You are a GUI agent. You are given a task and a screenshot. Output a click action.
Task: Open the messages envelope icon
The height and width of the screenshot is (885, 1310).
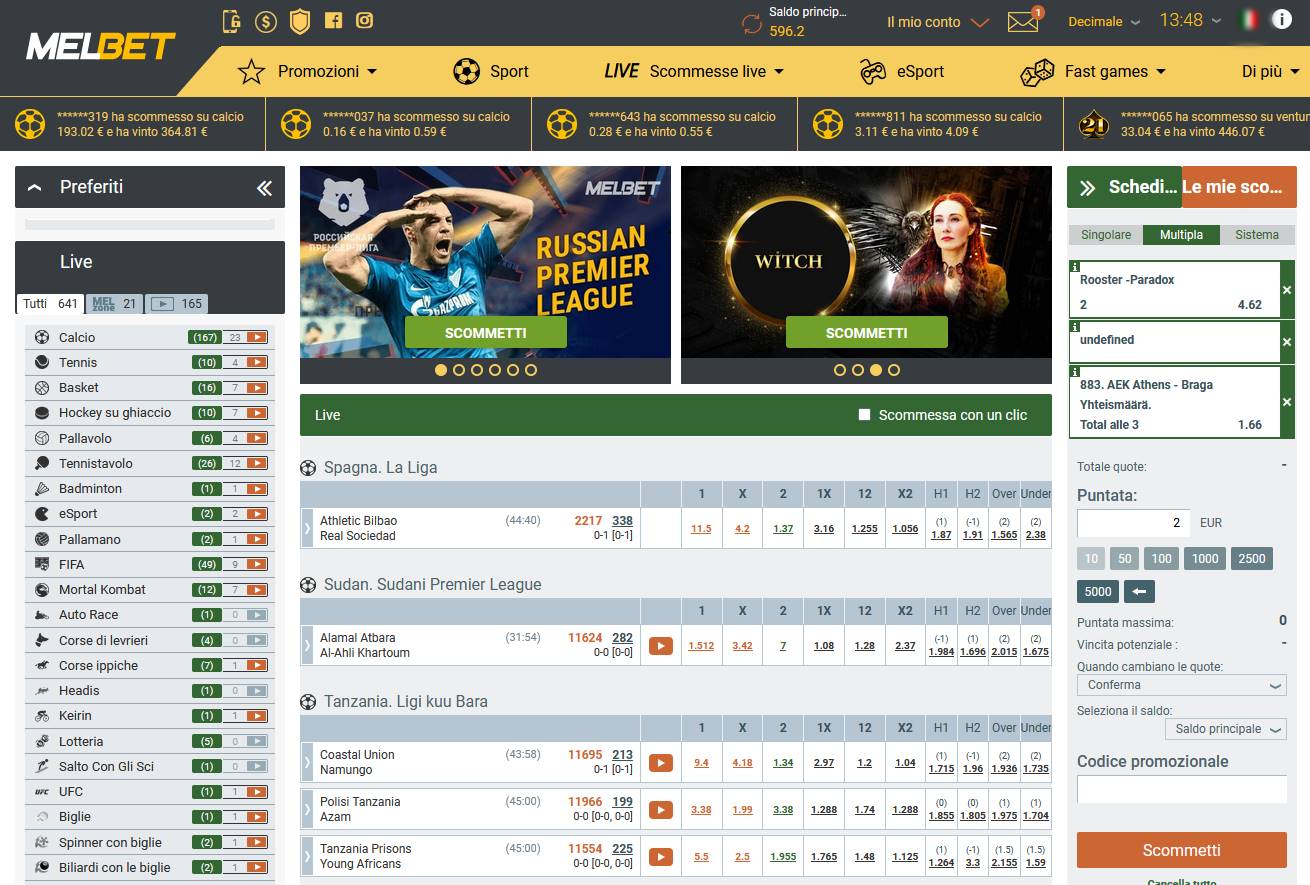(1023, 21)
